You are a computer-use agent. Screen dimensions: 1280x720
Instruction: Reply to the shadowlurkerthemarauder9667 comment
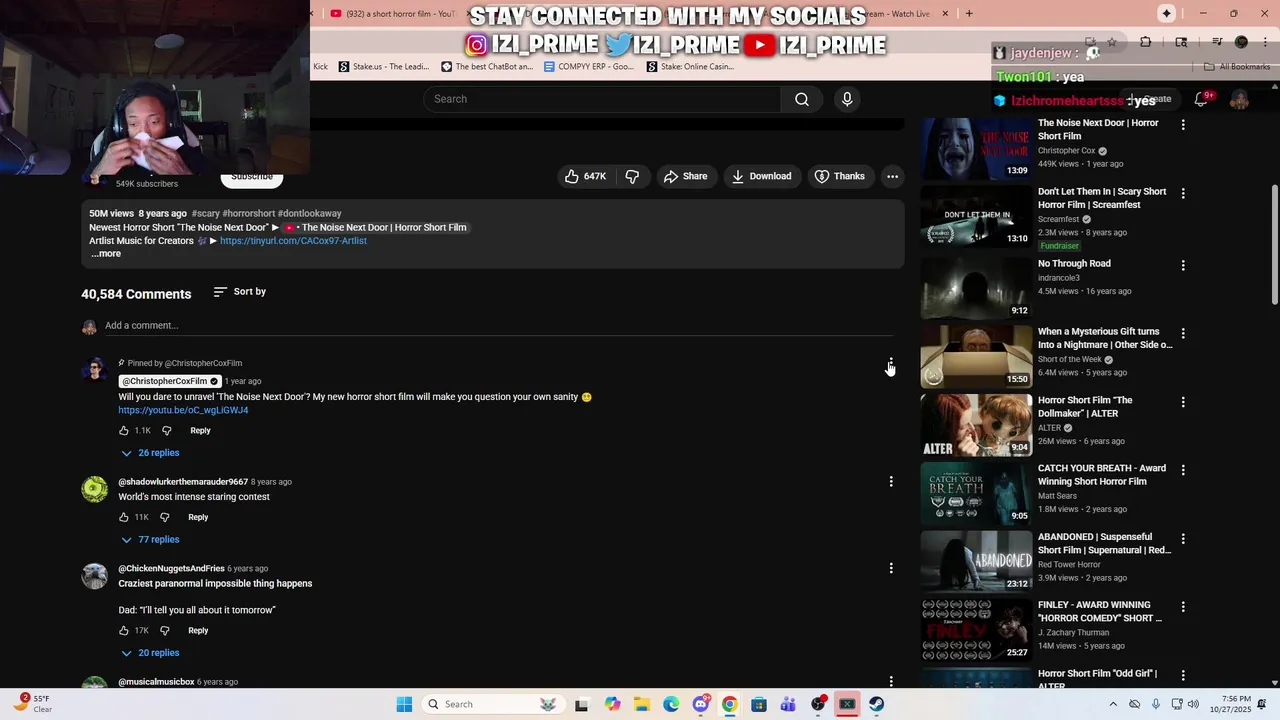(198, 517)
